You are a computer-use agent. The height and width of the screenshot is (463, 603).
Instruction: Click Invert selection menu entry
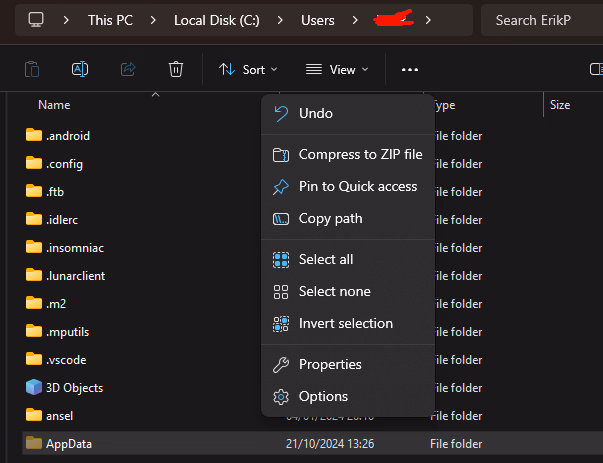point(345,323)
